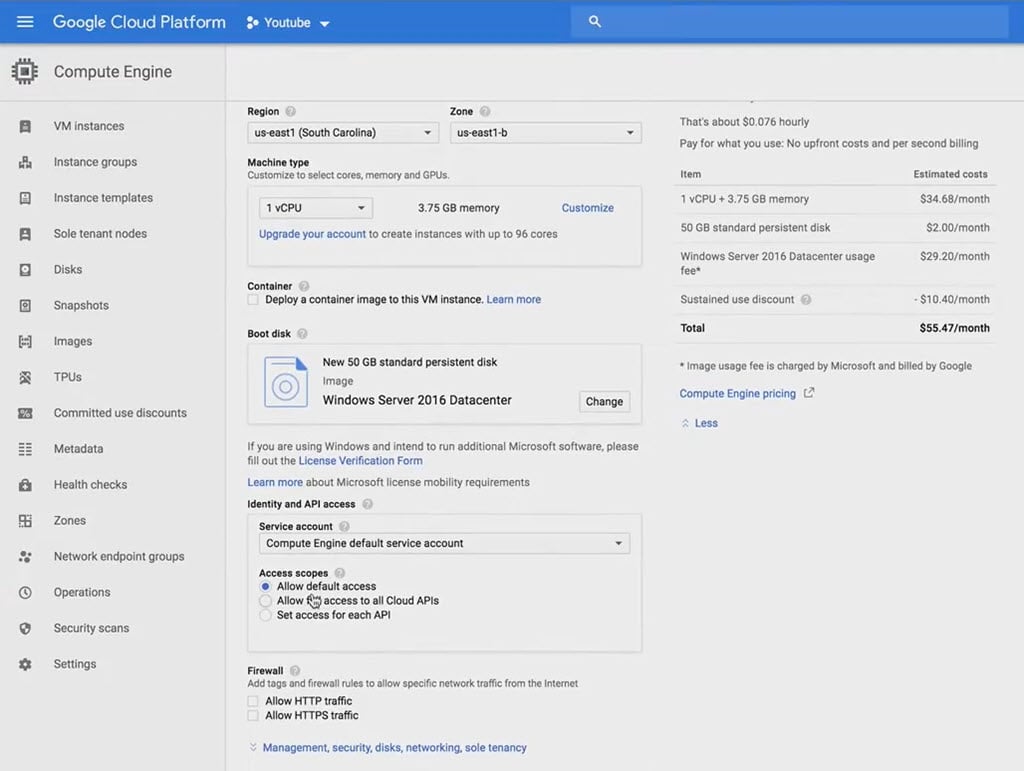This screenshot has height=771, width=1024.
Task: Click Customize machine type link
Action: click(x=588, y=208)
